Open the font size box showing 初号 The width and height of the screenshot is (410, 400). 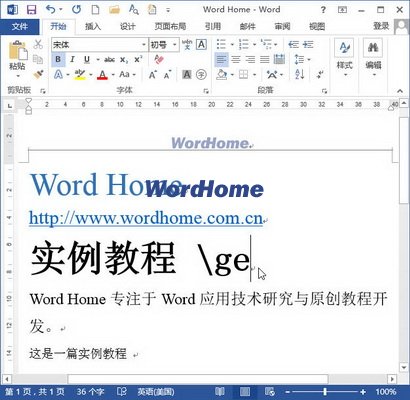[163, 45]
